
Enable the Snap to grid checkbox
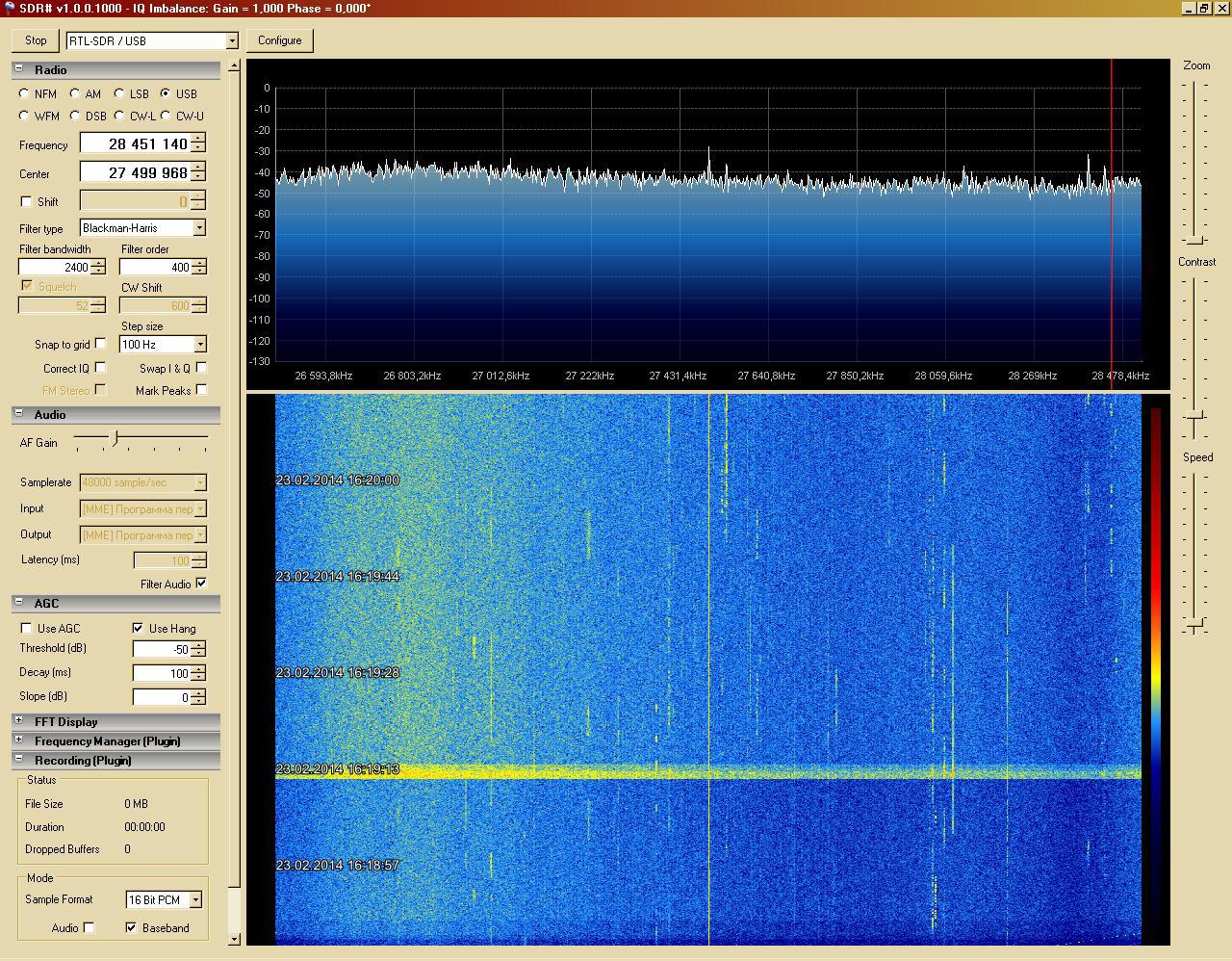100,344
